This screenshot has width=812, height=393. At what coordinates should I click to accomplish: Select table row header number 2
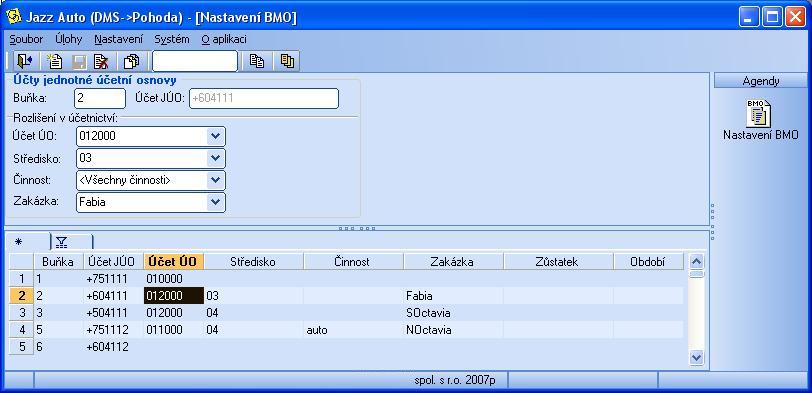(21, 296)
